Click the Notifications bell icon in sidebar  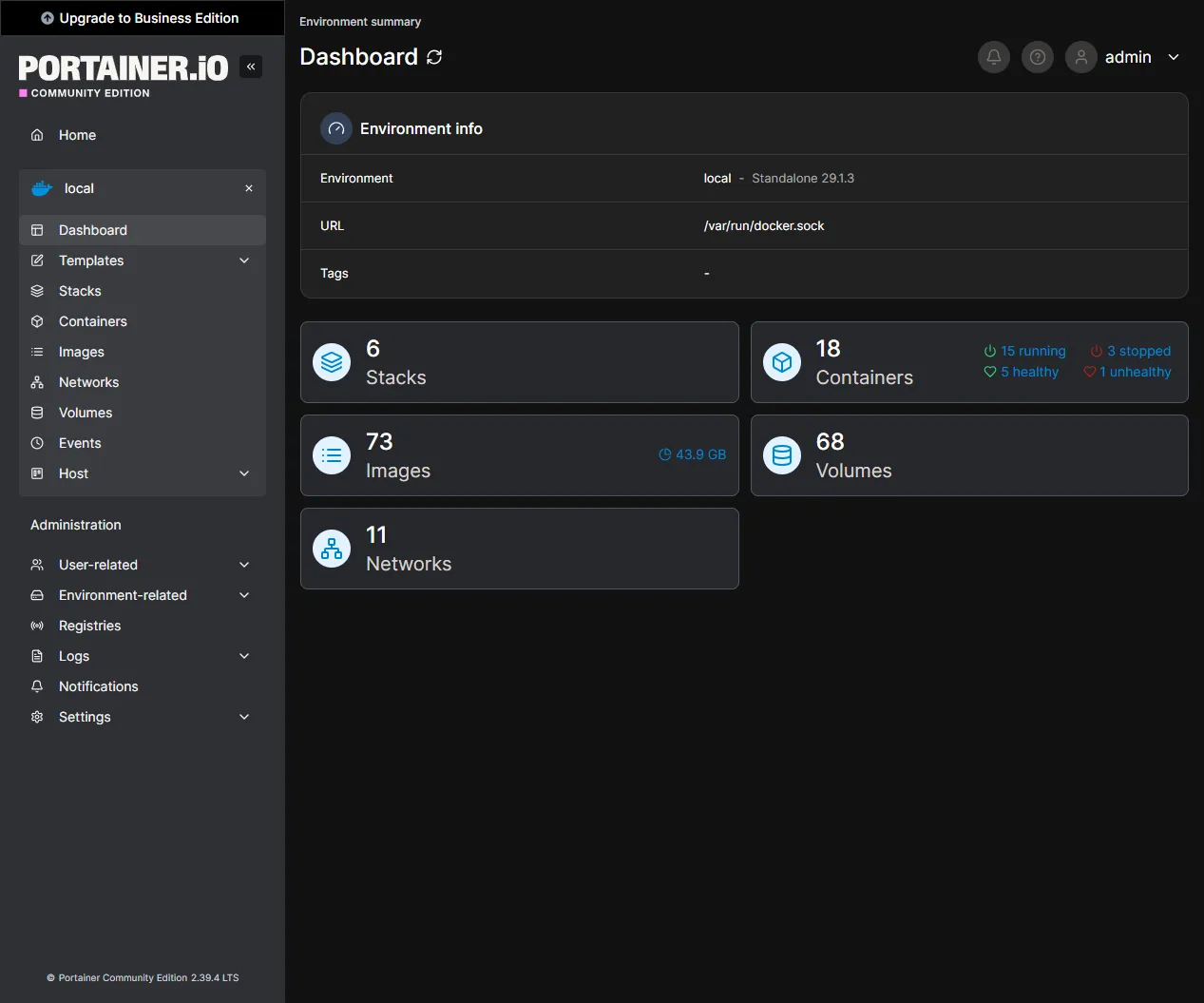coord(37,686)
